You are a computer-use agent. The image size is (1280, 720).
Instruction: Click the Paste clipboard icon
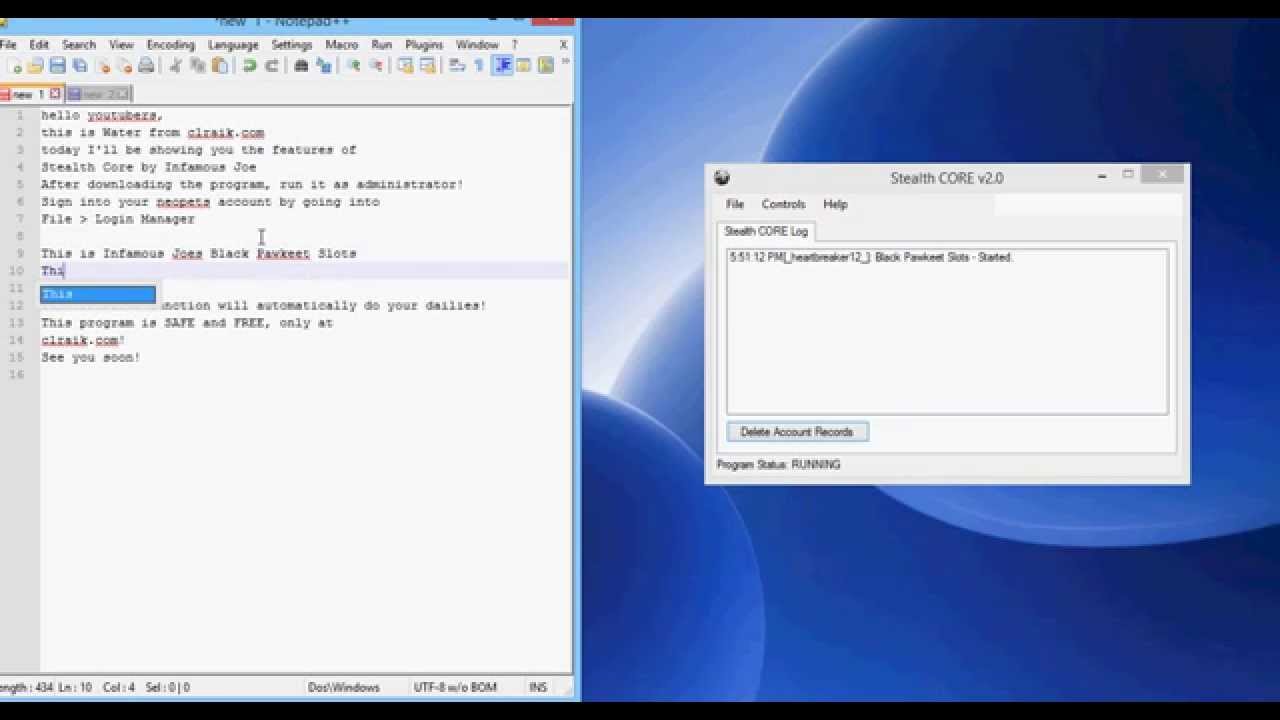pyautogui.click(x=219, y=66)
